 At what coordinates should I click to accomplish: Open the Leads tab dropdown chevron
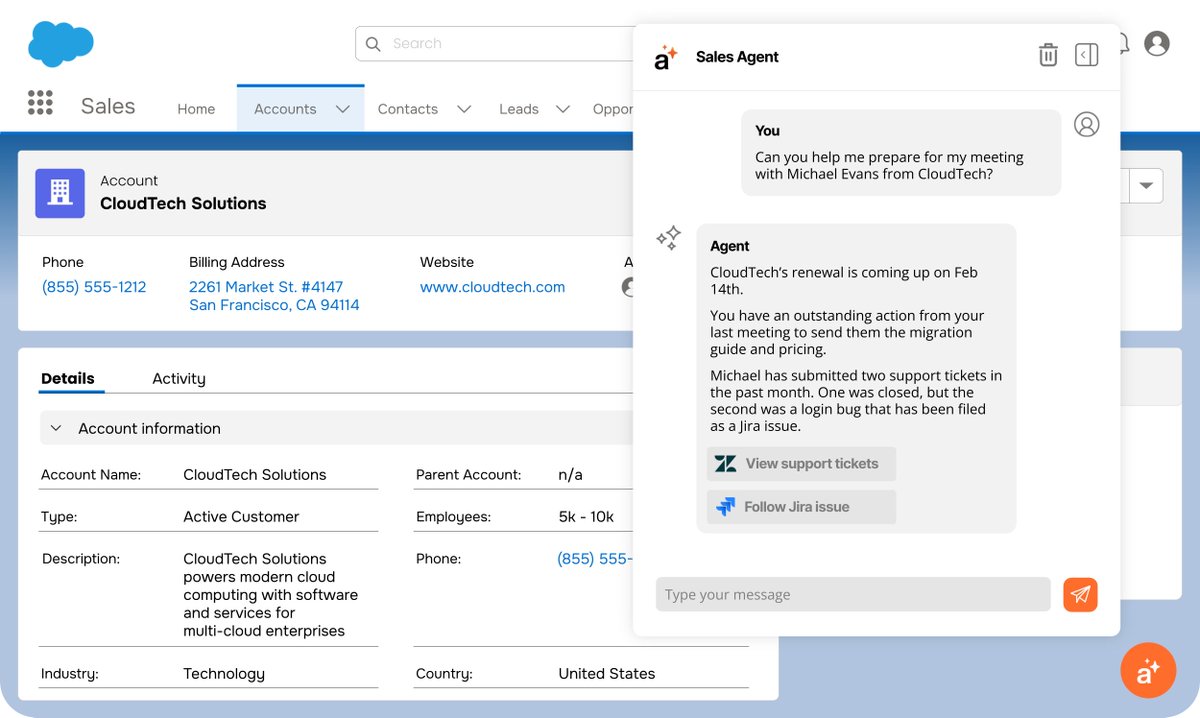(563, 109)
